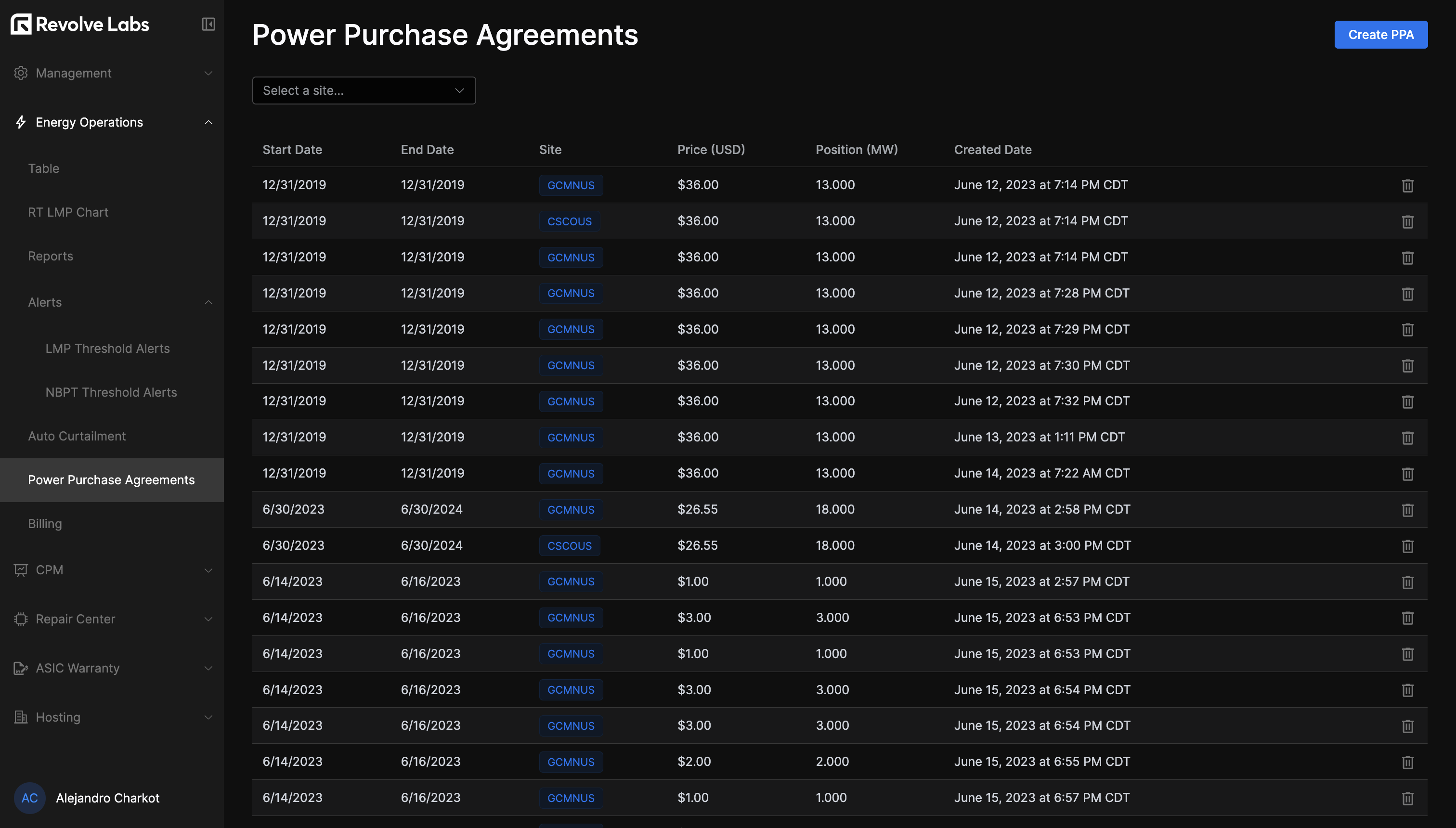Delete the GCMNUS $26.55 PPA row
This screenshot has width=1456, height=828.
[1407, 510]
